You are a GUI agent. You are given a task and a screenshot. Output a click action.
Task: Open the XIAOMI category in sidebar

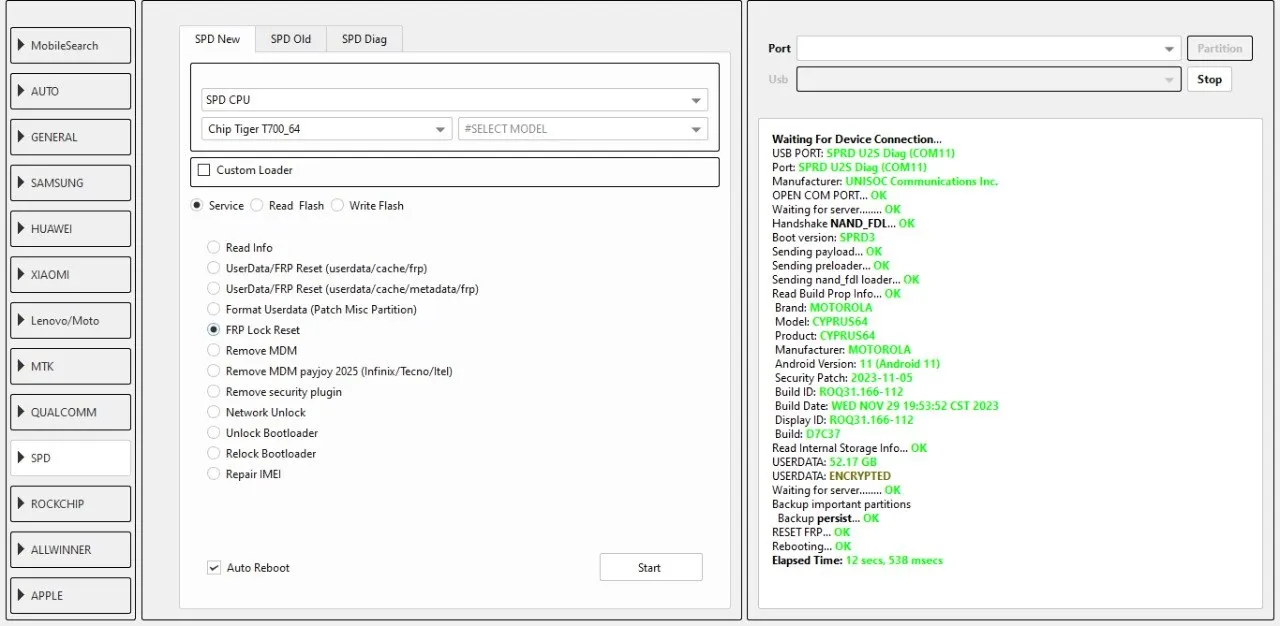click(x=70, y=274)
